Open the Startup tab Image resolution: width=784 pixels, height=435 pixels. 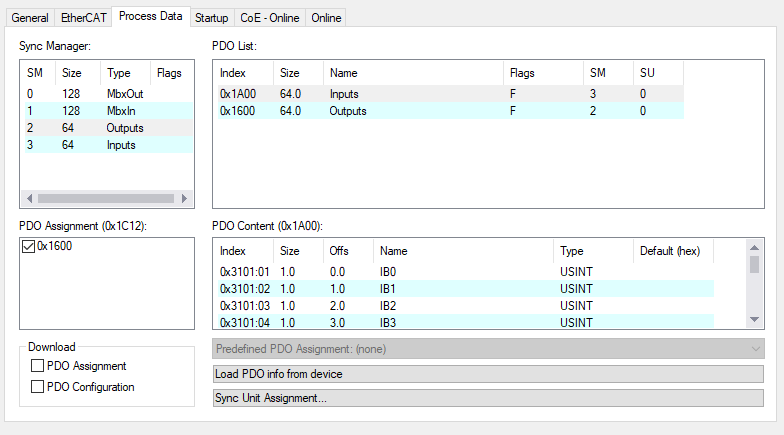pos(212,18)
